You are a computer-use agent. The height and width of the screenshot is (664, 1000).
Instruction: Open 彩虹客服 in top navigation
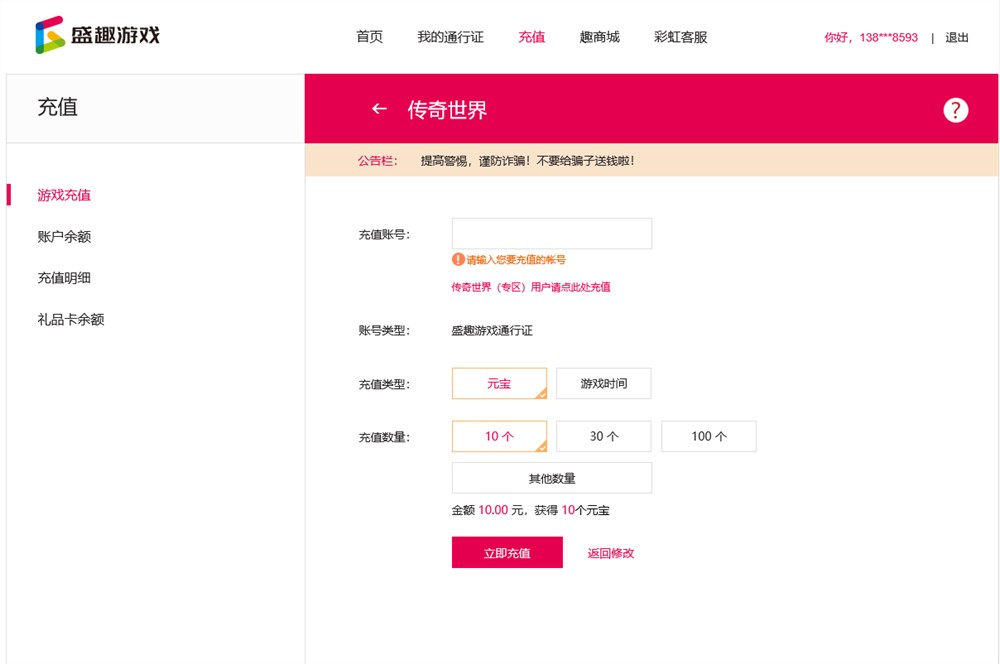coord(680,37)
